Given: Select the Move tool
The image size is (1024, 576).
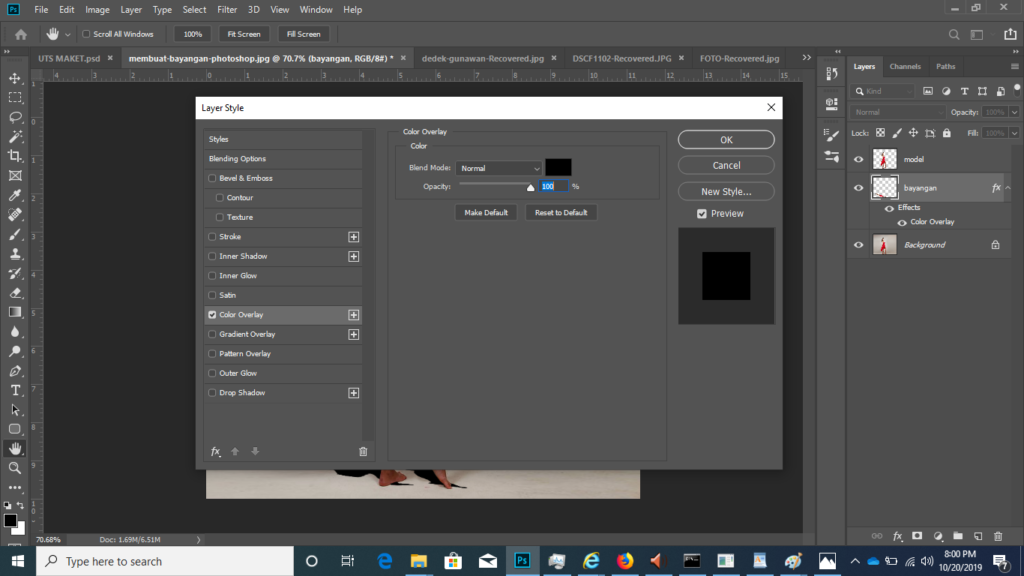Looking at the screenshot, I should [x=15, y=78].
